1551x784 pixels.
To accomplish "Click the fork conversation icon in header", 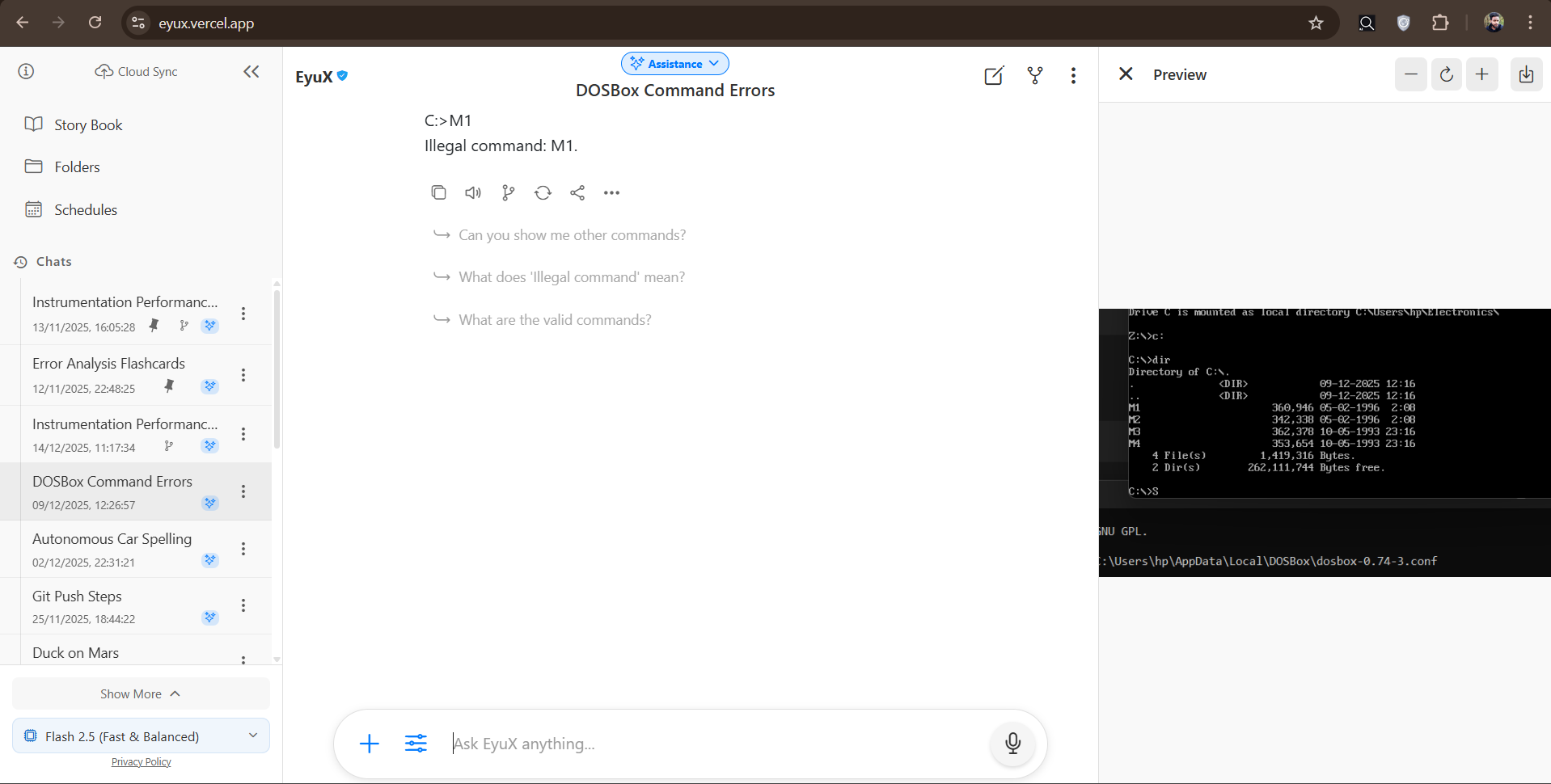I will 1035,75.
